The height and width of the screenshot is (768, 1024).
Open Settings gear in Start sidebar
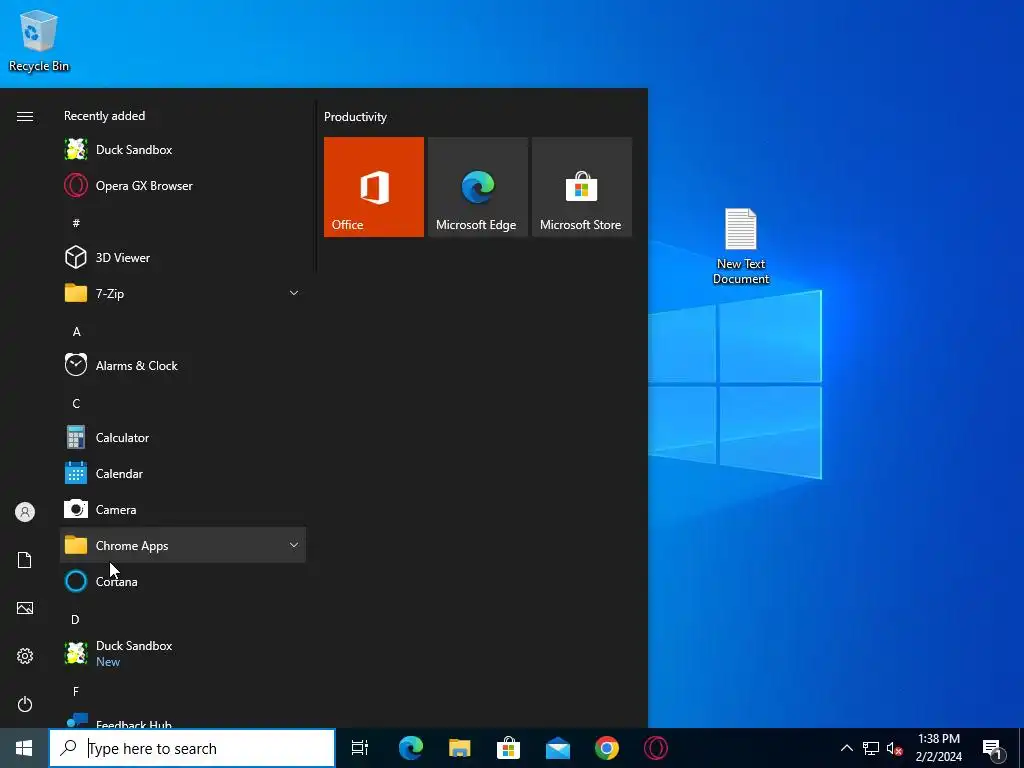(x=25, y=656)
